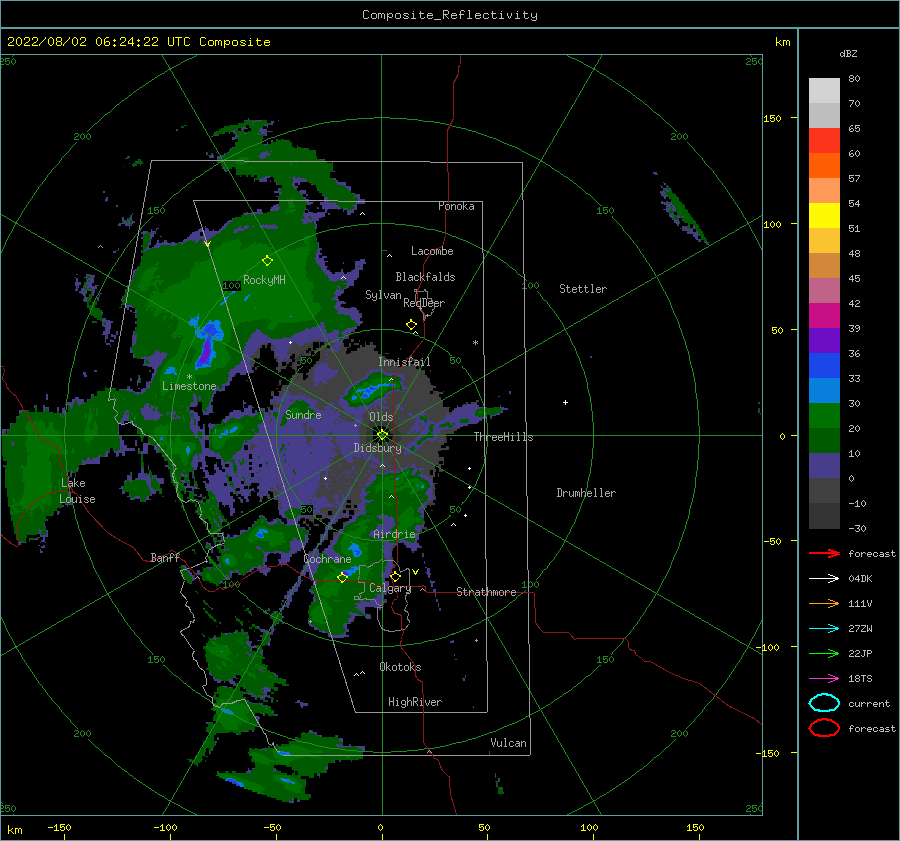Viewport: 900px width, 841px height.
Task: Click the Vulcan city label
Action: [508, 743]
